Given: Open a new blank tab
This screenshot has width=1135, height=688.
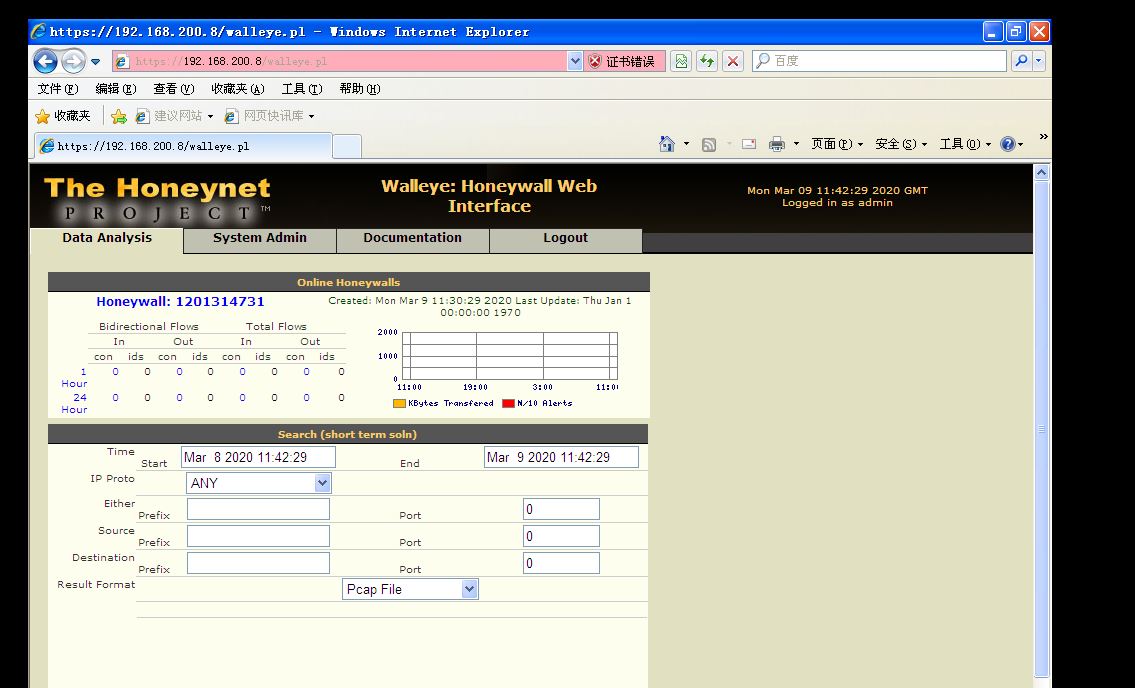Looking at the screenshot, I should [347, 146].
